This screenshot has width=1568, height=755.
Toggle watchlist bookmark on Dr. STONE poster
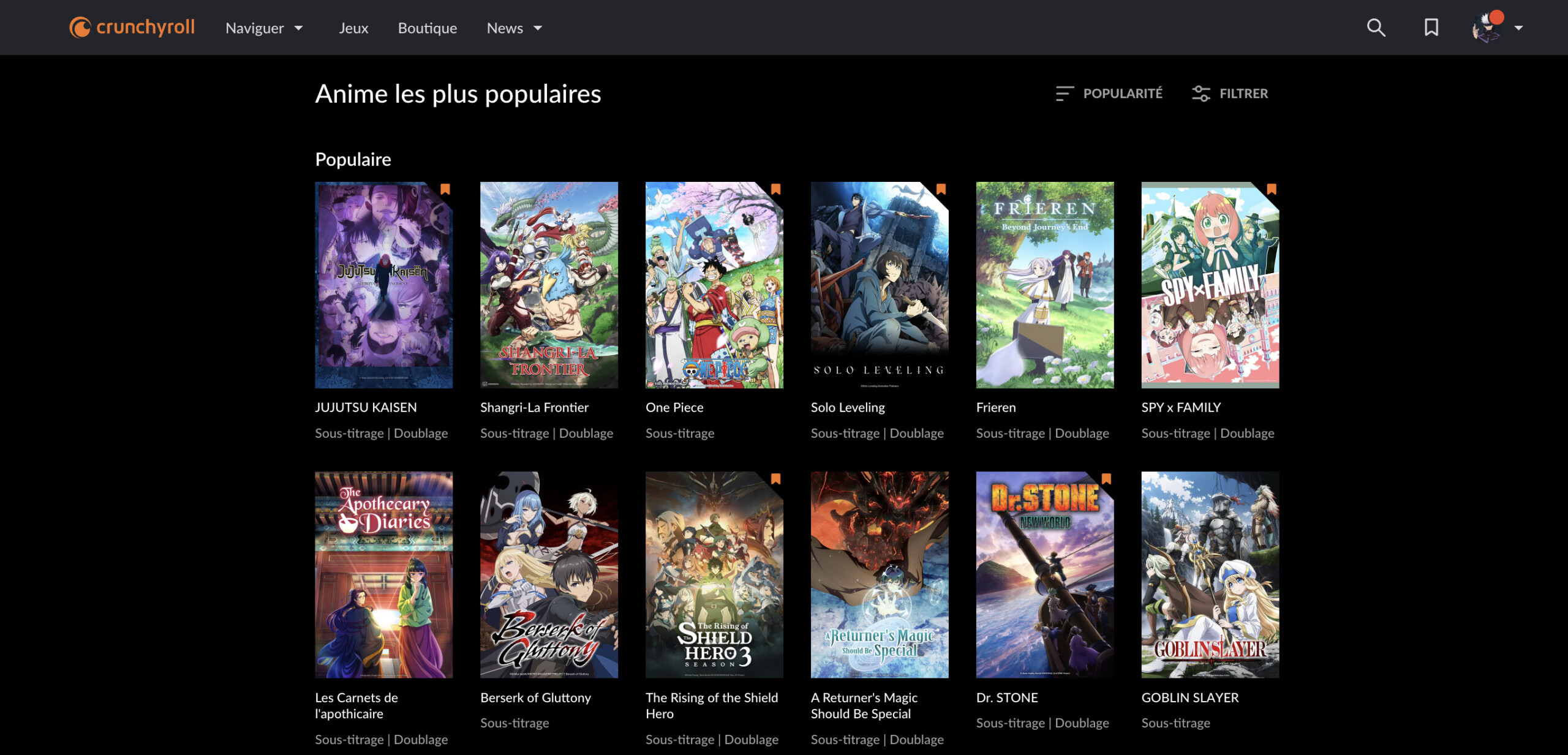[x=1107, y=479]
